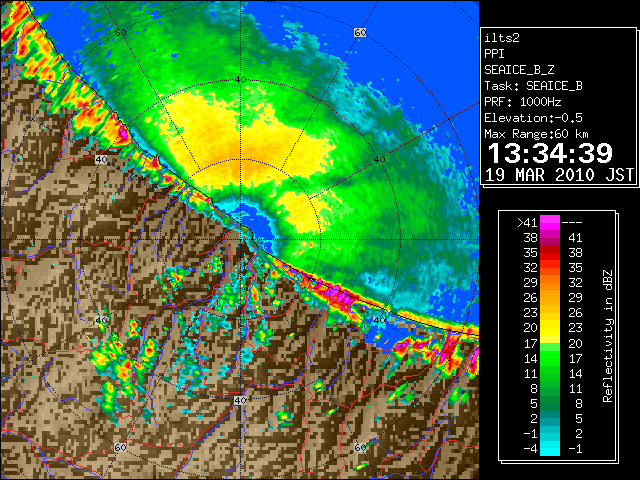Click the '60' range label at bottom right of map
Screen dimensions: 640x480
tap(360, 448)
